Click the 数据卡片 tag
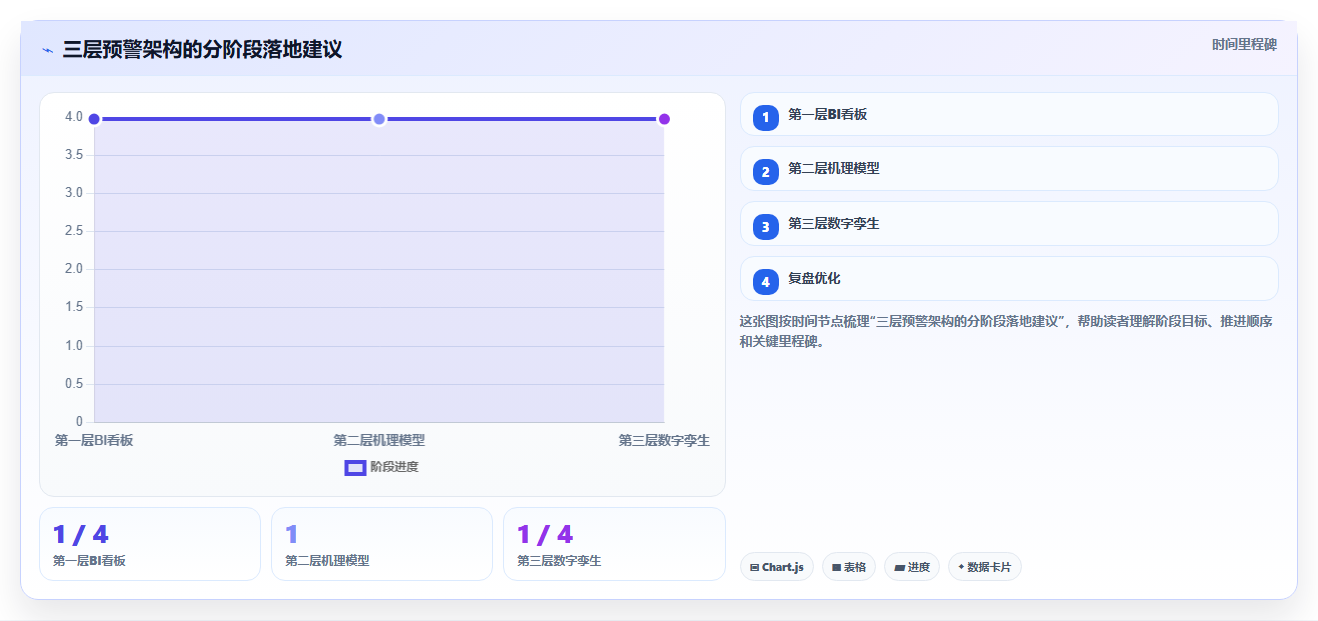1318x621 pixels. tap(985, 567)
